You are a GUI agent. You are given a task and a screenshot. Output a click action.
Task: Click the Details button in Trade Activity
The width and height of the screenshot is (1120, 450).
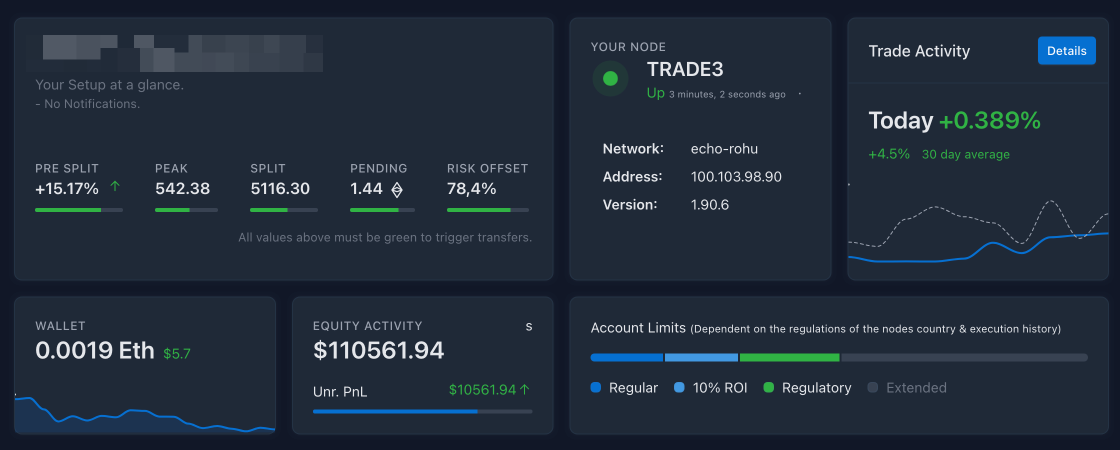click(x=1066, y=51)
